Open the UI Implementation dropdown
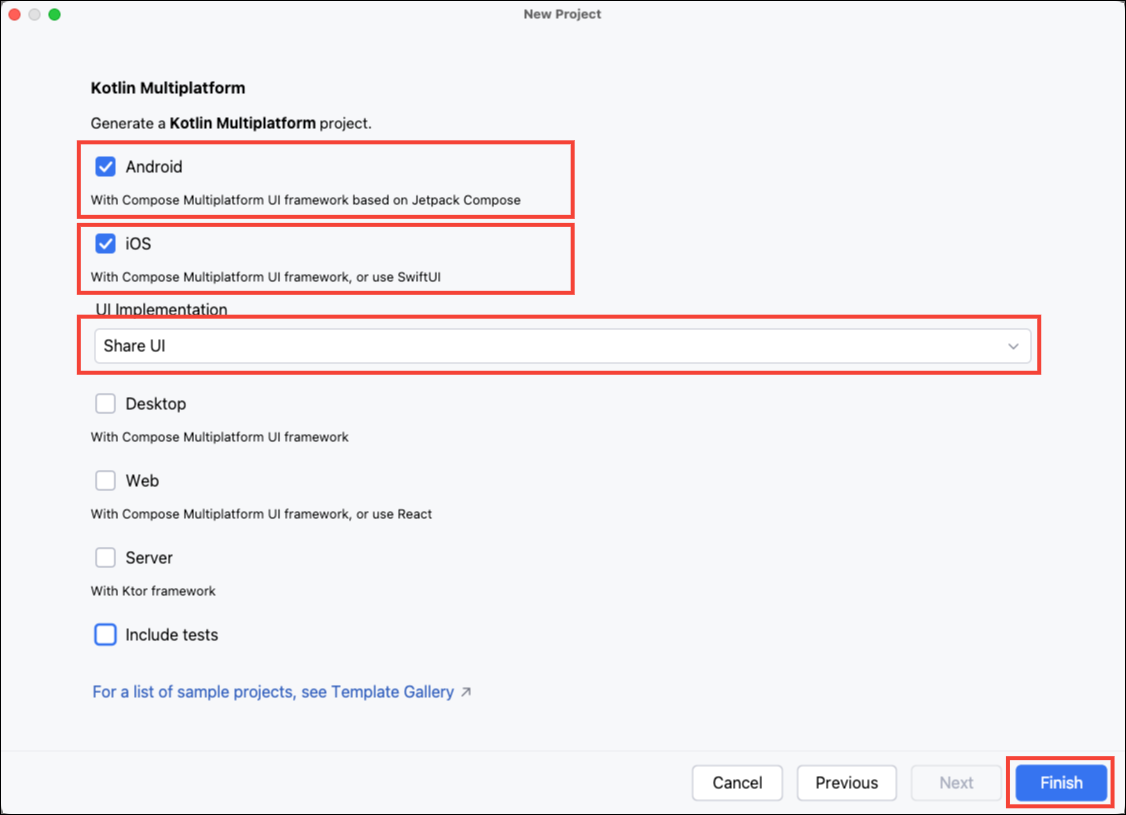1126x815 pixels. tap(560, 347)
